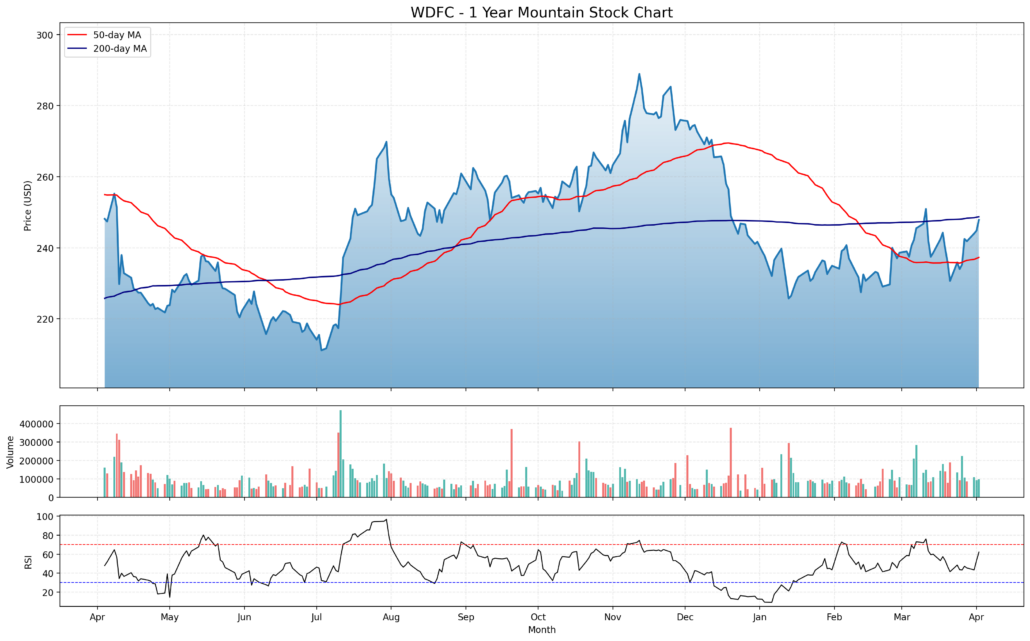Image resolution: width=1030 pixels, height=641 pixels.
Task: Click the "Feb" month tick label
Action: (834, 617)
